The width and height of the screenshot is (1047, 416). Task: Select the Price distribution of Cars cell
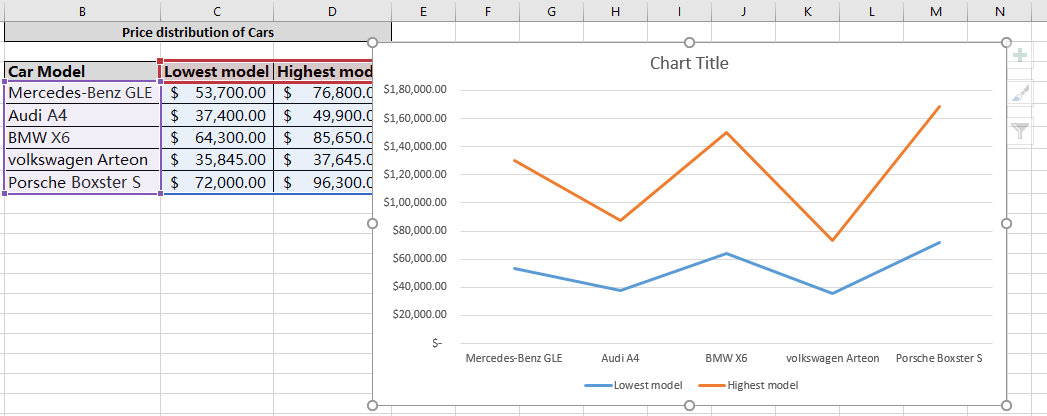coord(198,32)
